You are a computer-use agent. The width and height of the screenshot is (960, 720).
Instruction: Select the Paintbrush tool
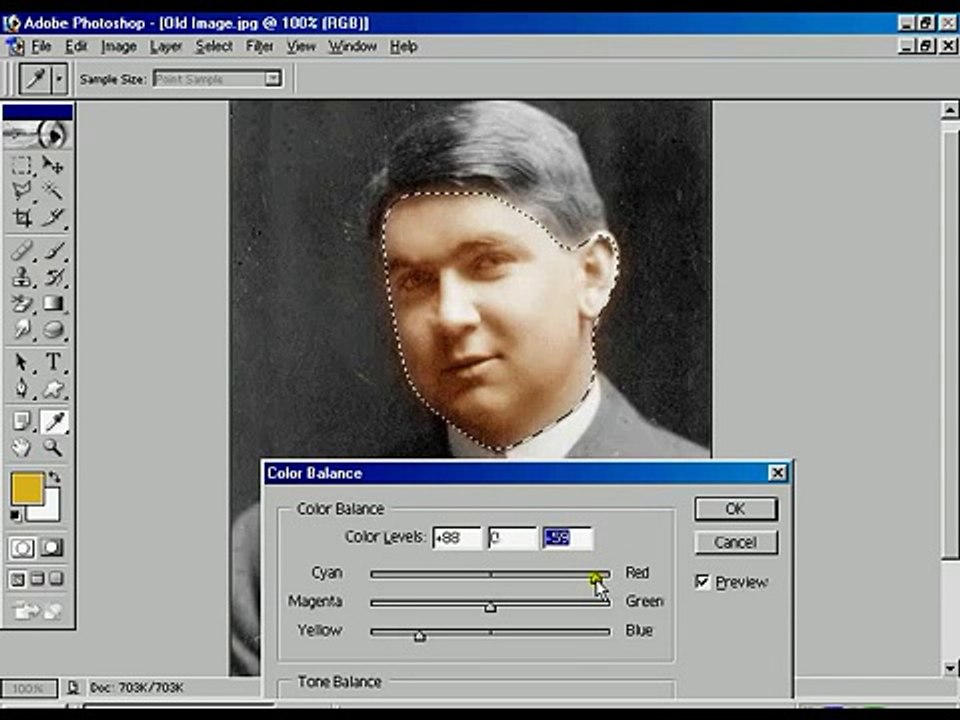pyautogui.click(x=53, y=250)
